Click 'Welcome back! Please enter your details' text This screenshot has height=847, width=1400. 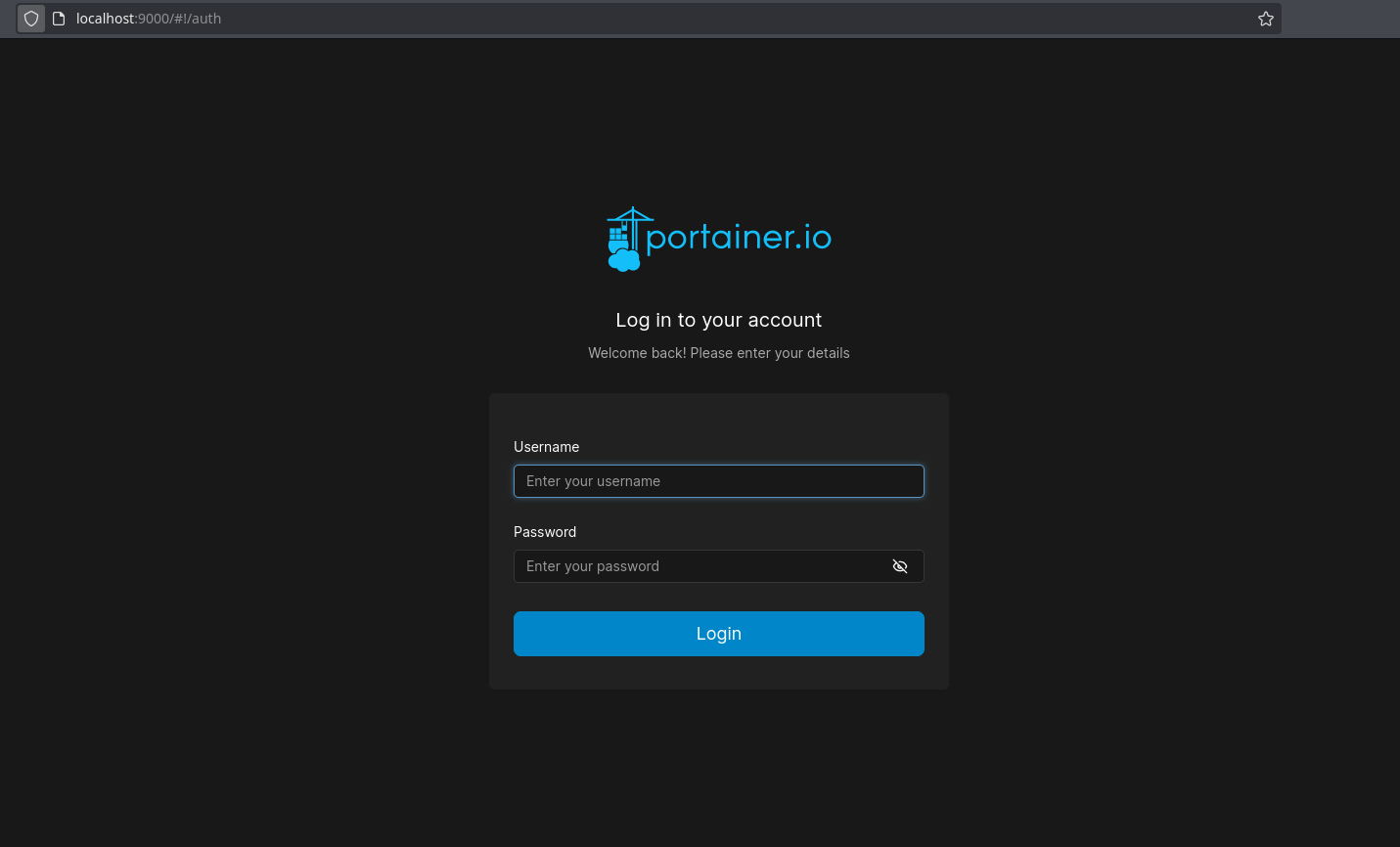pyautogui.click(x=718, y=353)
